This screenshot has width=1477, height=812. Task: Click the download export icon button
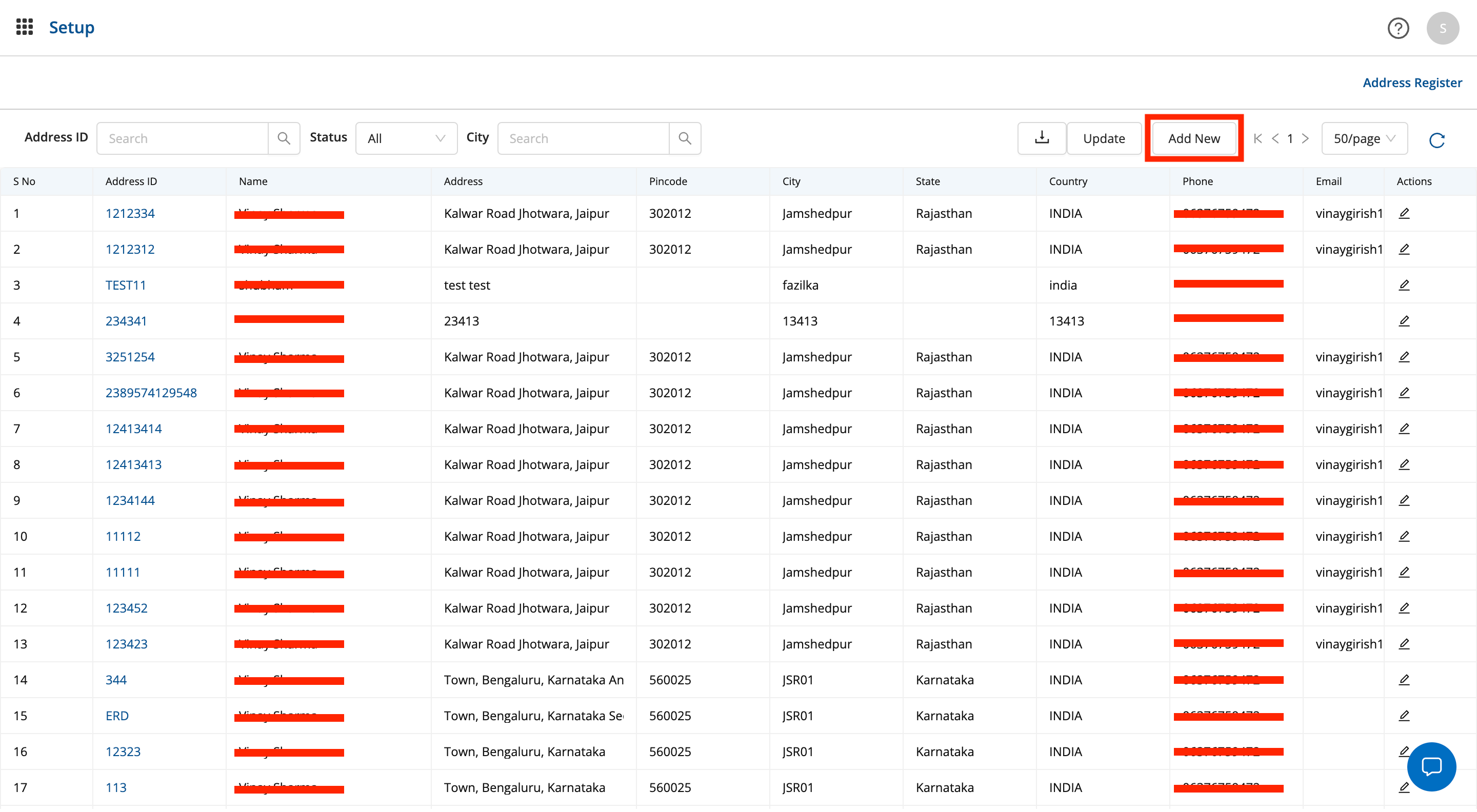click(1041, 138)
